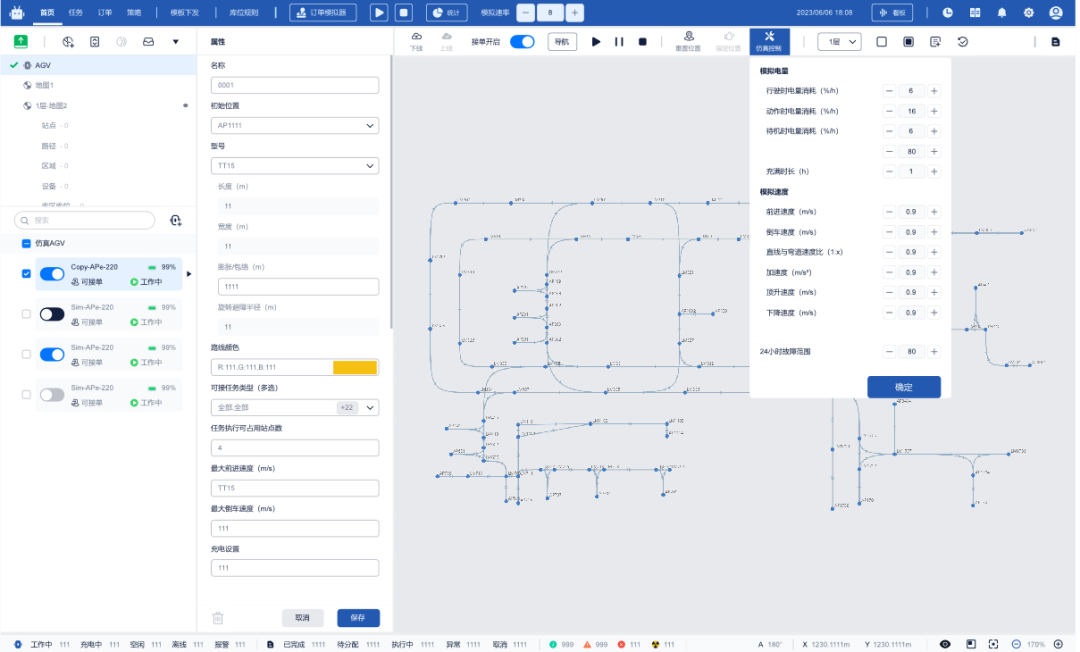
Task: Open the 仿真控制 simulation control tool
Action: pos(769,41)
